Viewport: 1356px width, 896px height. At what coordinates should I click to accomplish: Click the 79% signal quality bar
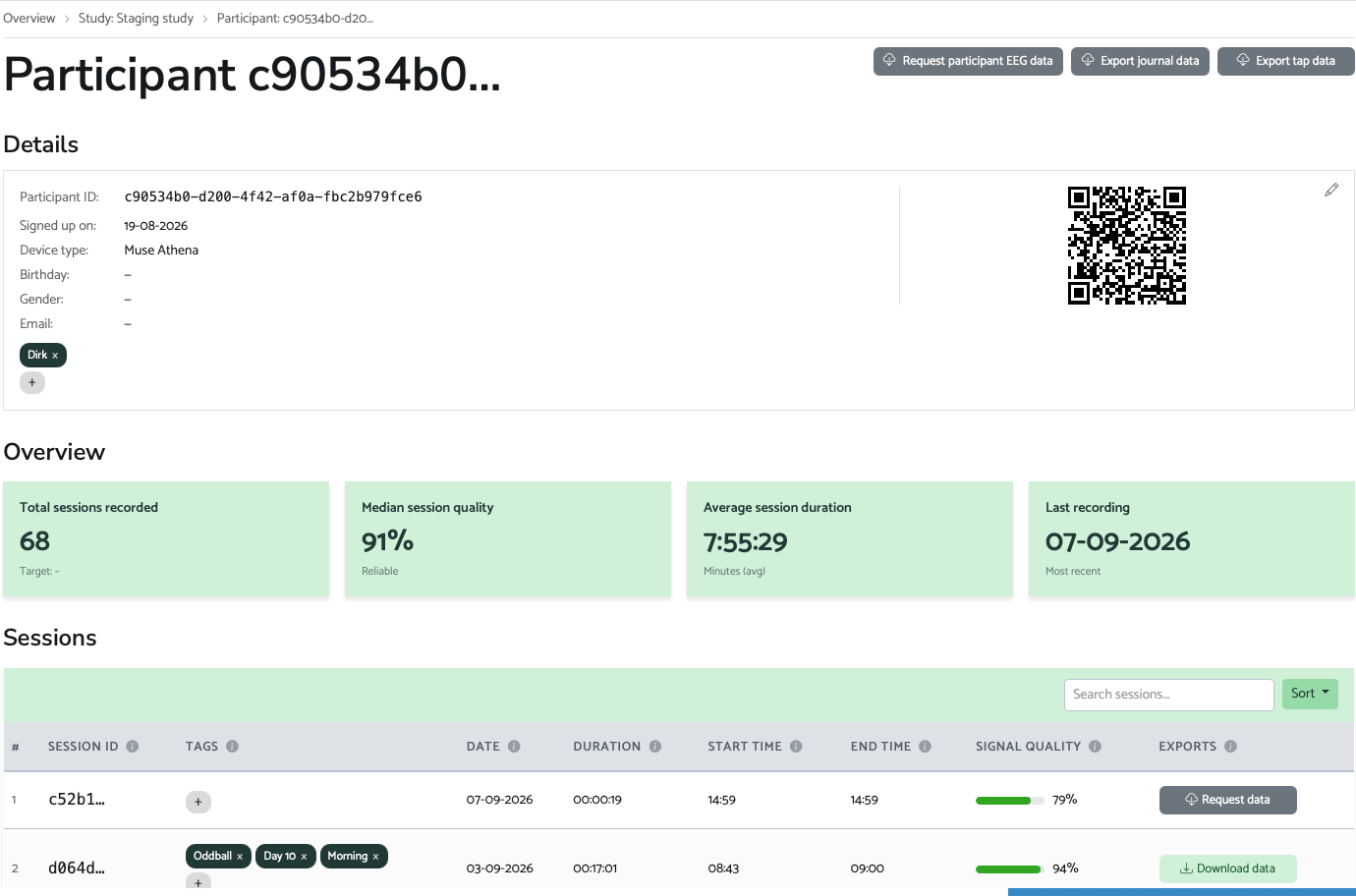point(1010,801)
